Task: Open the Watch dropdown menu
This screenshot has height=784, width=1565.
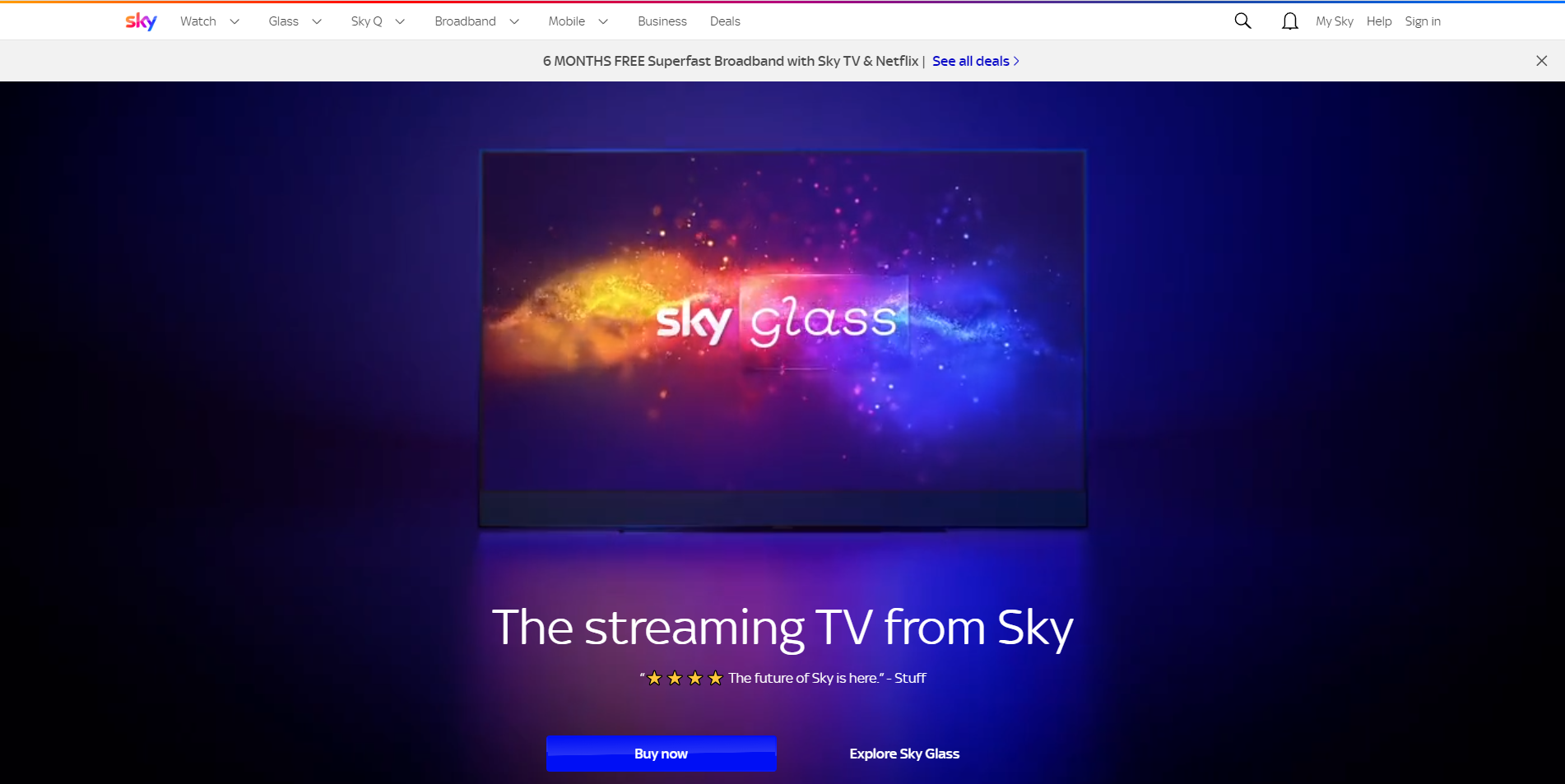Action: tap(197, 21)
